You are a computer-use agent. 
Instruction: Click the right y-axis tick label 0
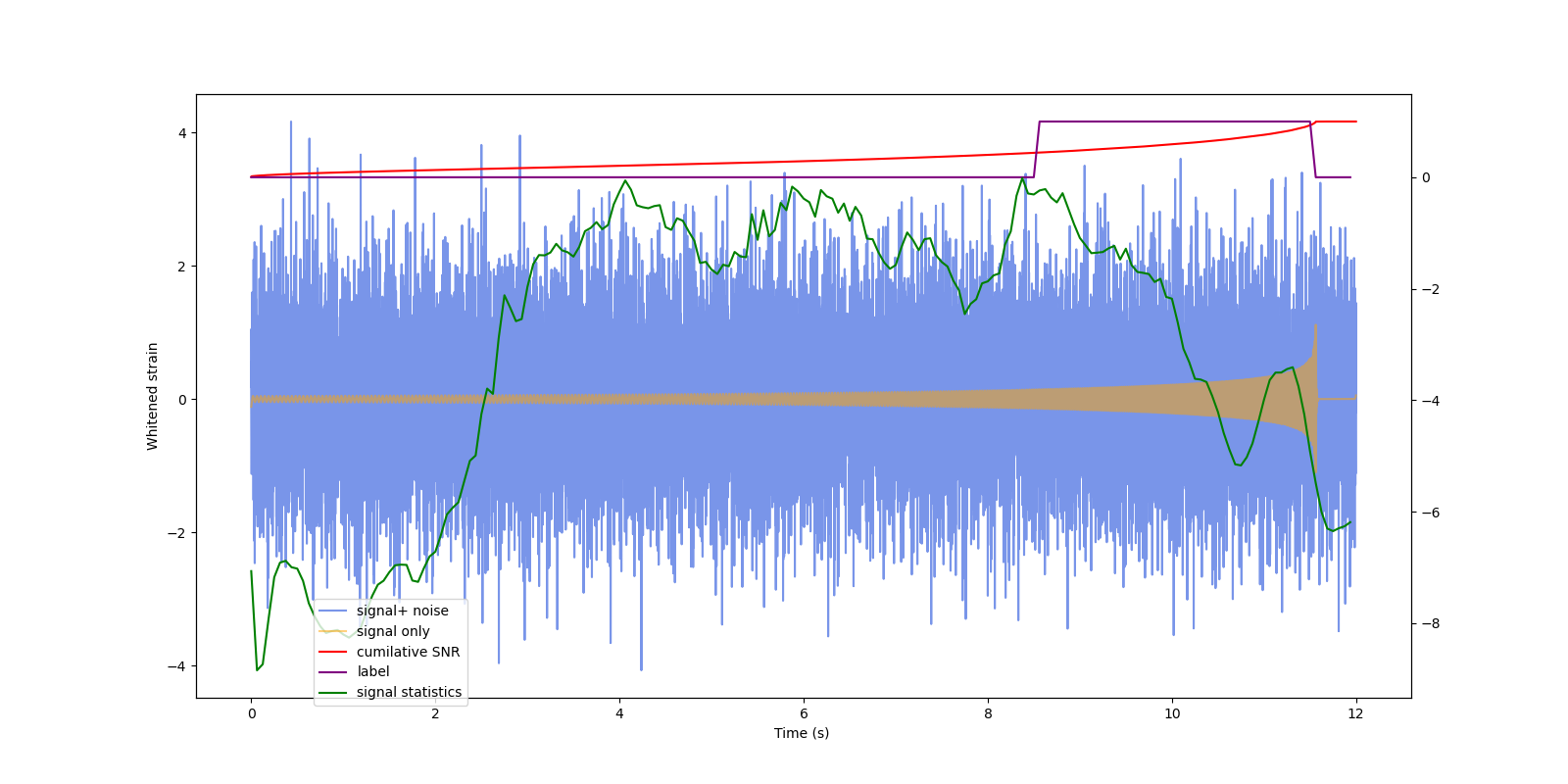tap(1426, 177)
